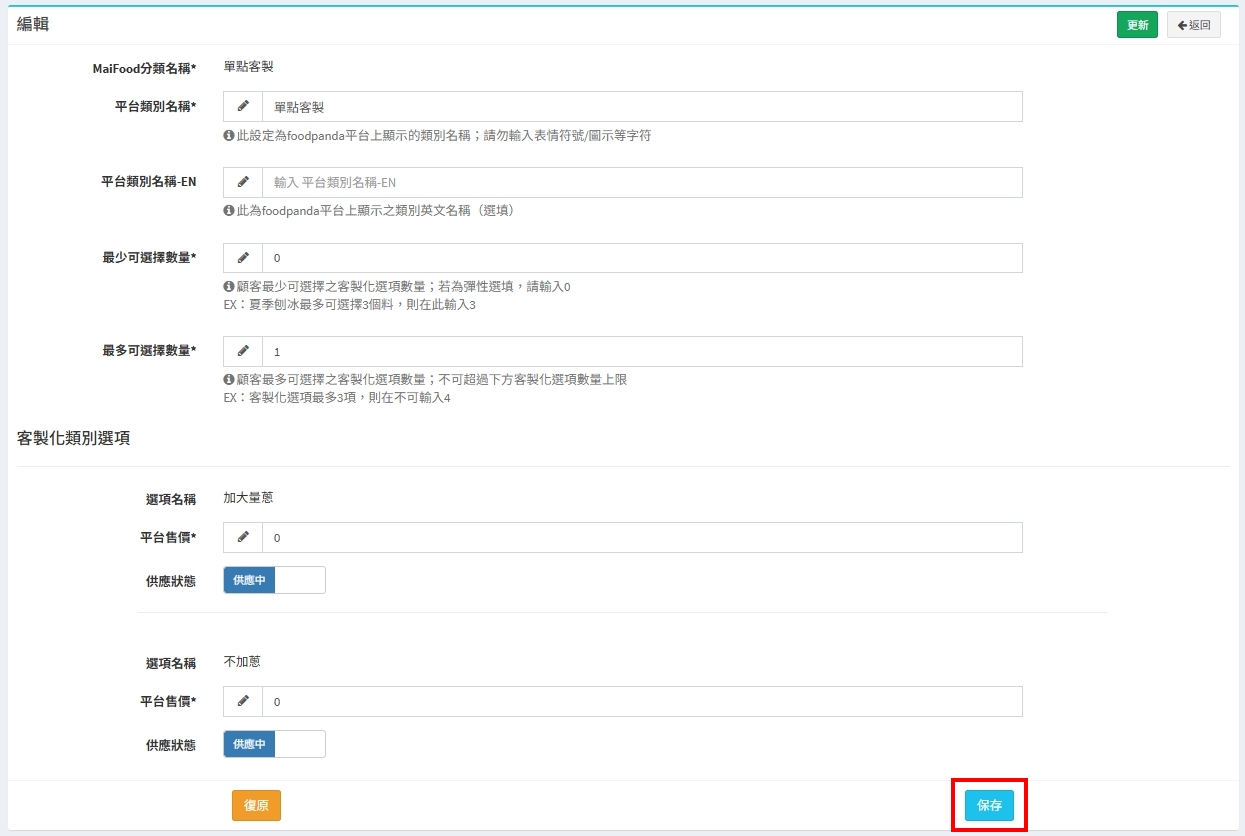The image size is (1245, 836).
Task: Click pencil icon beside 平台類別名稱 field
Action: point(243,107)
